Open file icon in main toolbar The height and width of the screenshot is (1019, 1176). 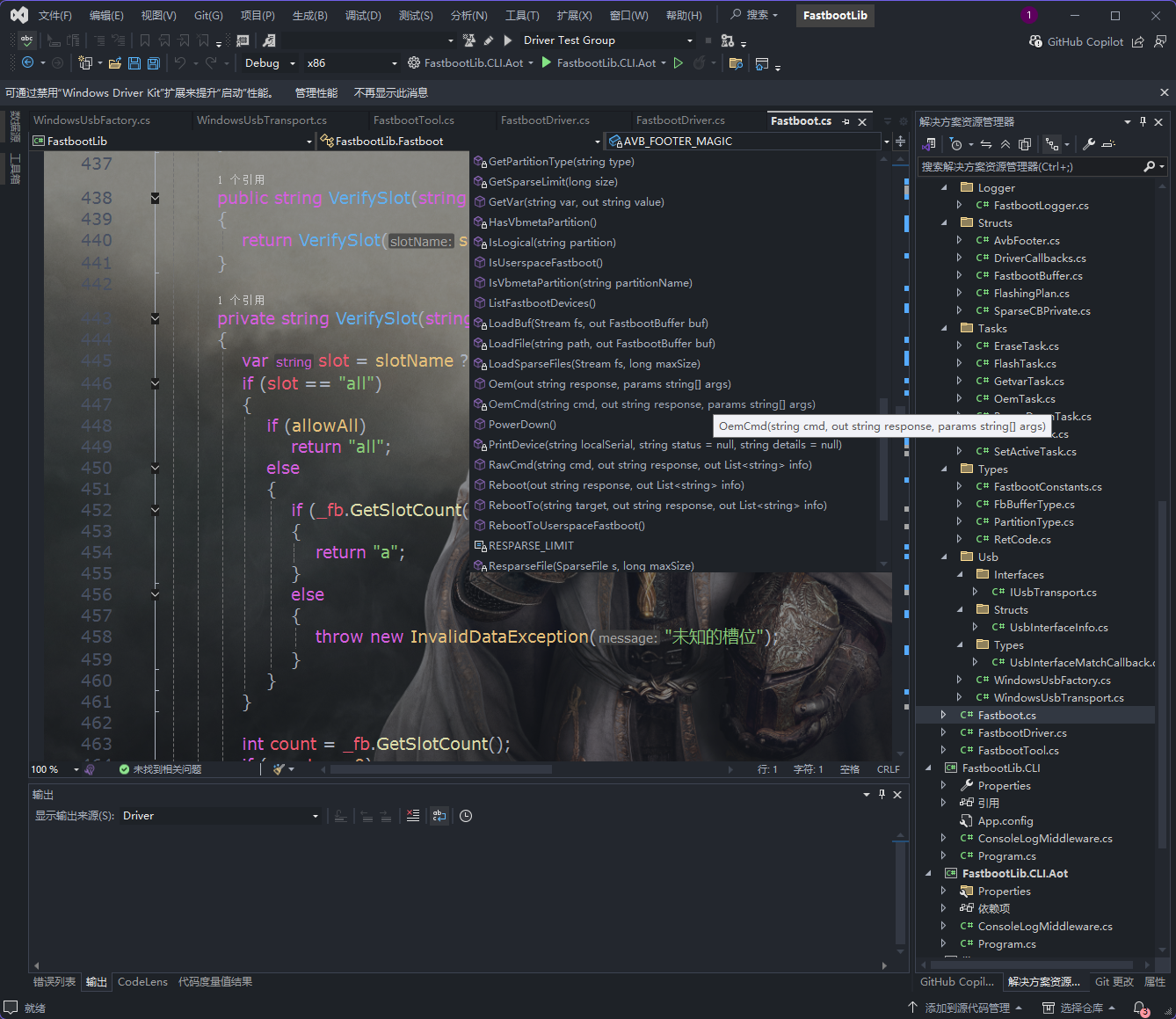tap(115, 63)
